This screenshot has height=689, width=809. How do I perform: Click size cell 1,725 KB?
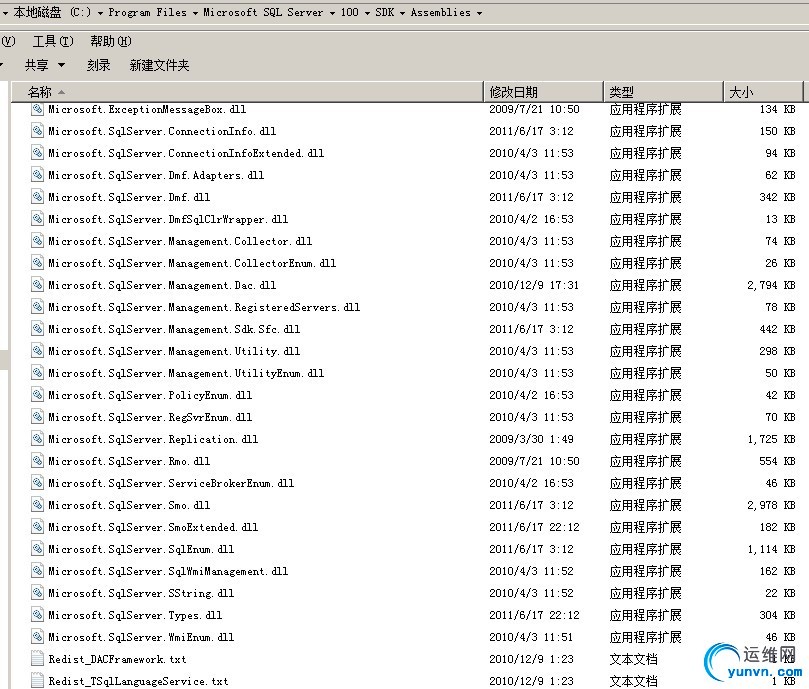tap(771, 439)
